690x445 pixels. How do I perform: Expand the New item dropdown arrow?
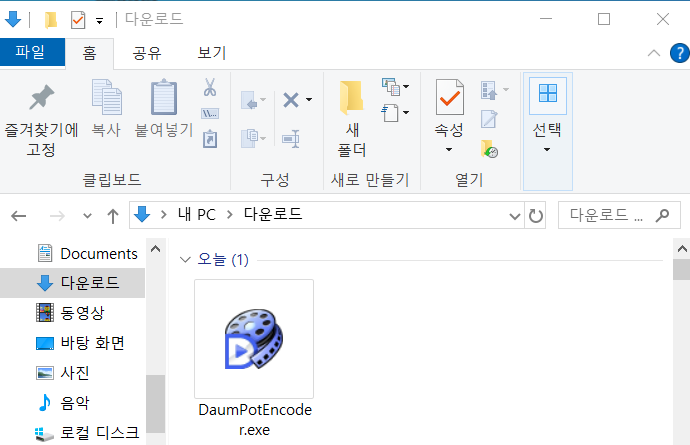(406, 86)
